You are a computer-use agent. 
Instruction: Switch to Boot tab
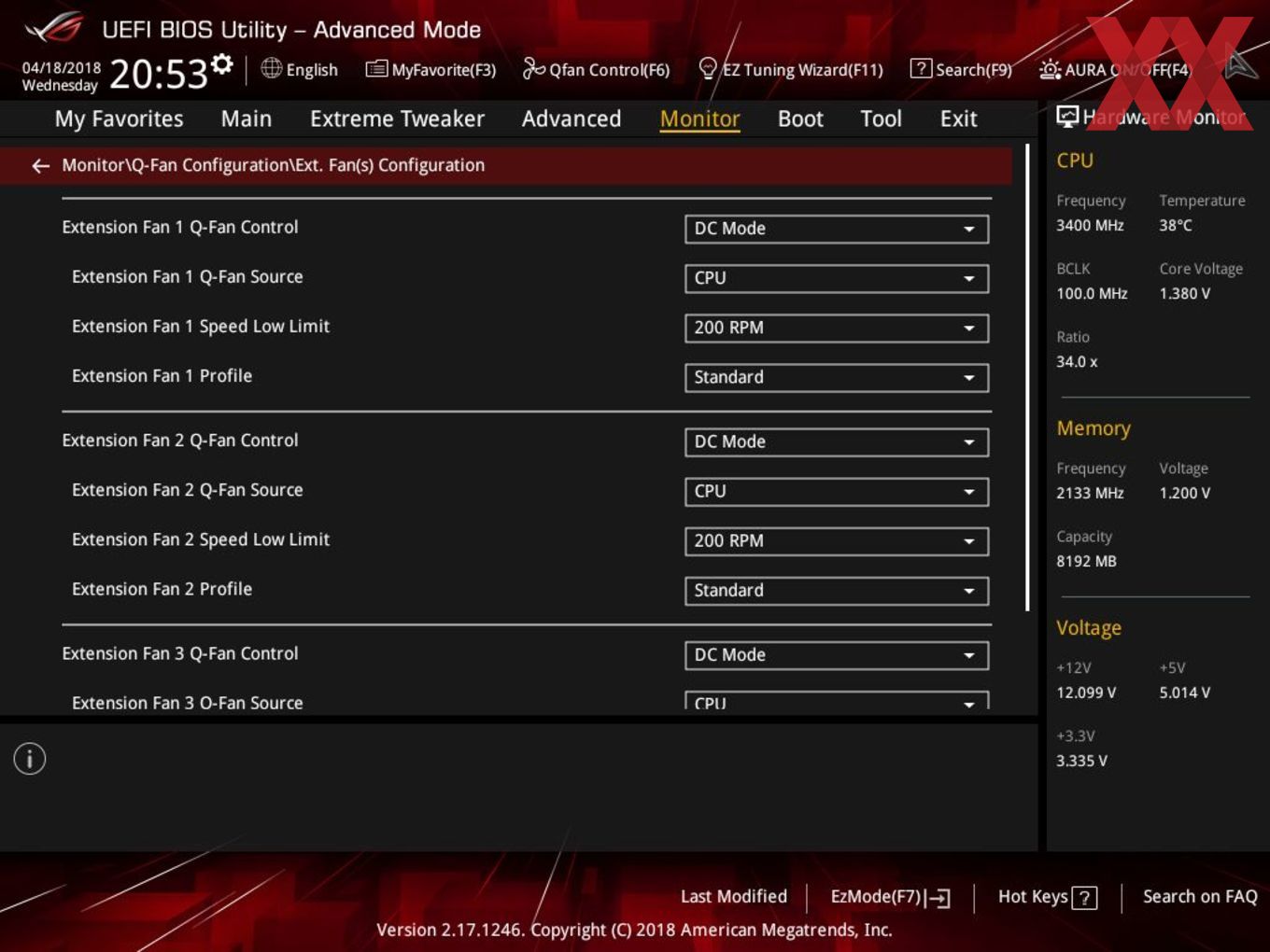point(800,119)
